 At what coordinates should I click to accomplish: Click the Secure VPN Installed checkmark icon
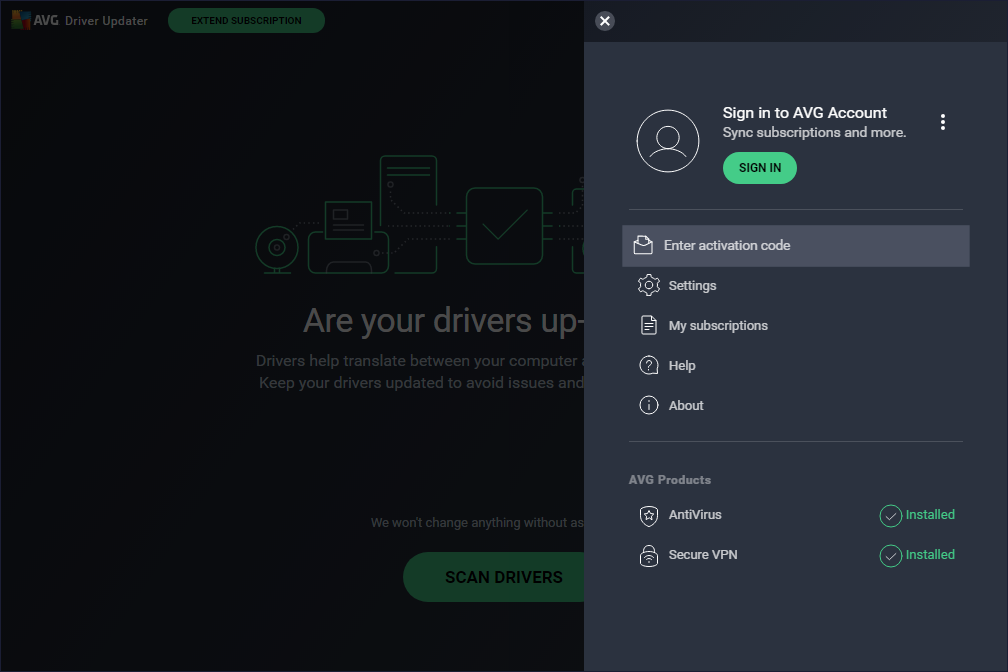coord(890,556)
